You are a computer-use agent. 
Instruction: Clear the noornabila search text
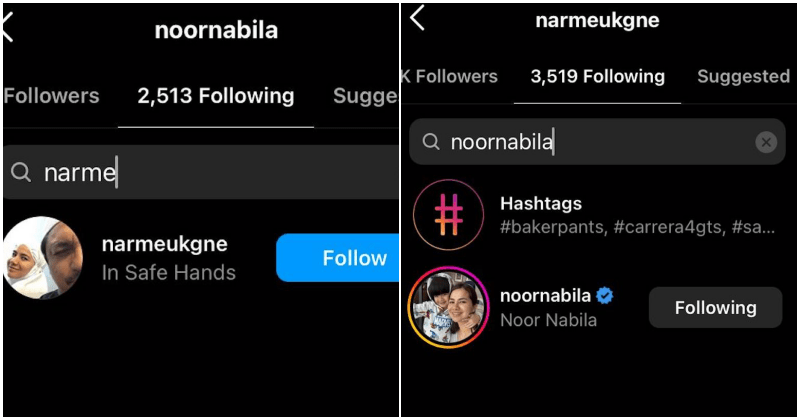[766, 142]
